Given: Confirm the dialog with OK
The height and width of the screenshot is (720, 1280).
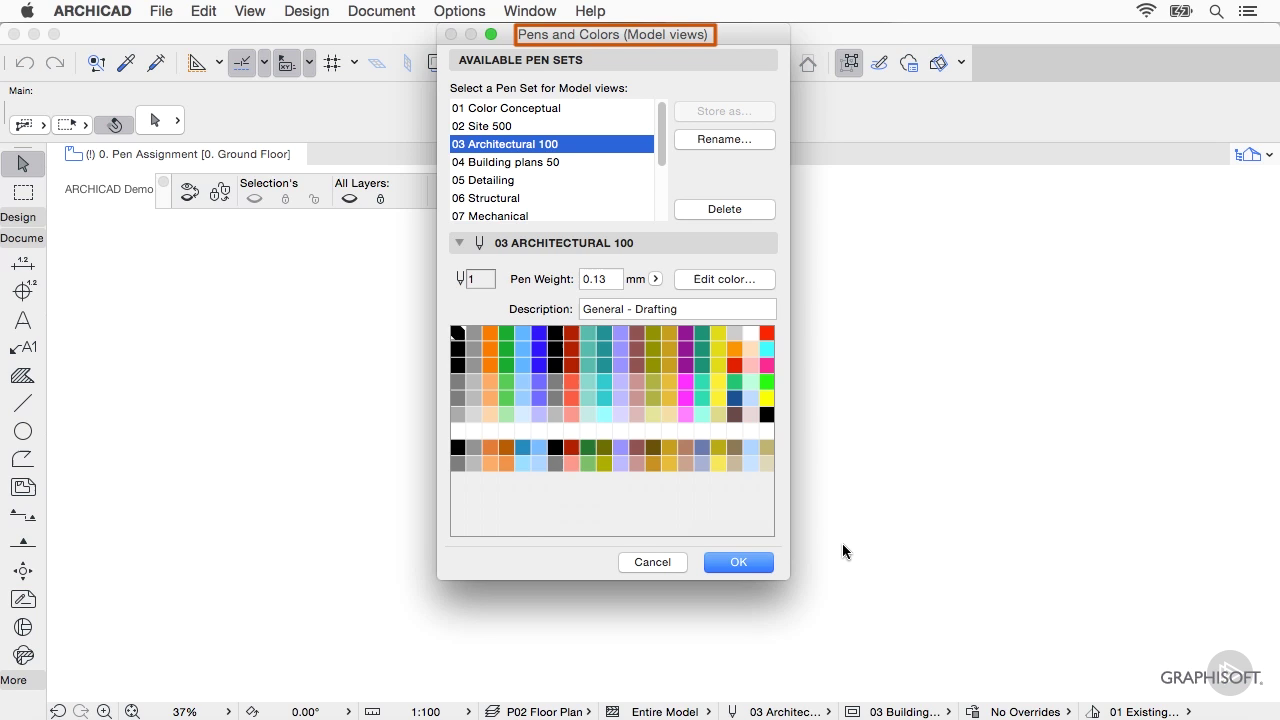Looking at the screenshot, I should 738,562.
